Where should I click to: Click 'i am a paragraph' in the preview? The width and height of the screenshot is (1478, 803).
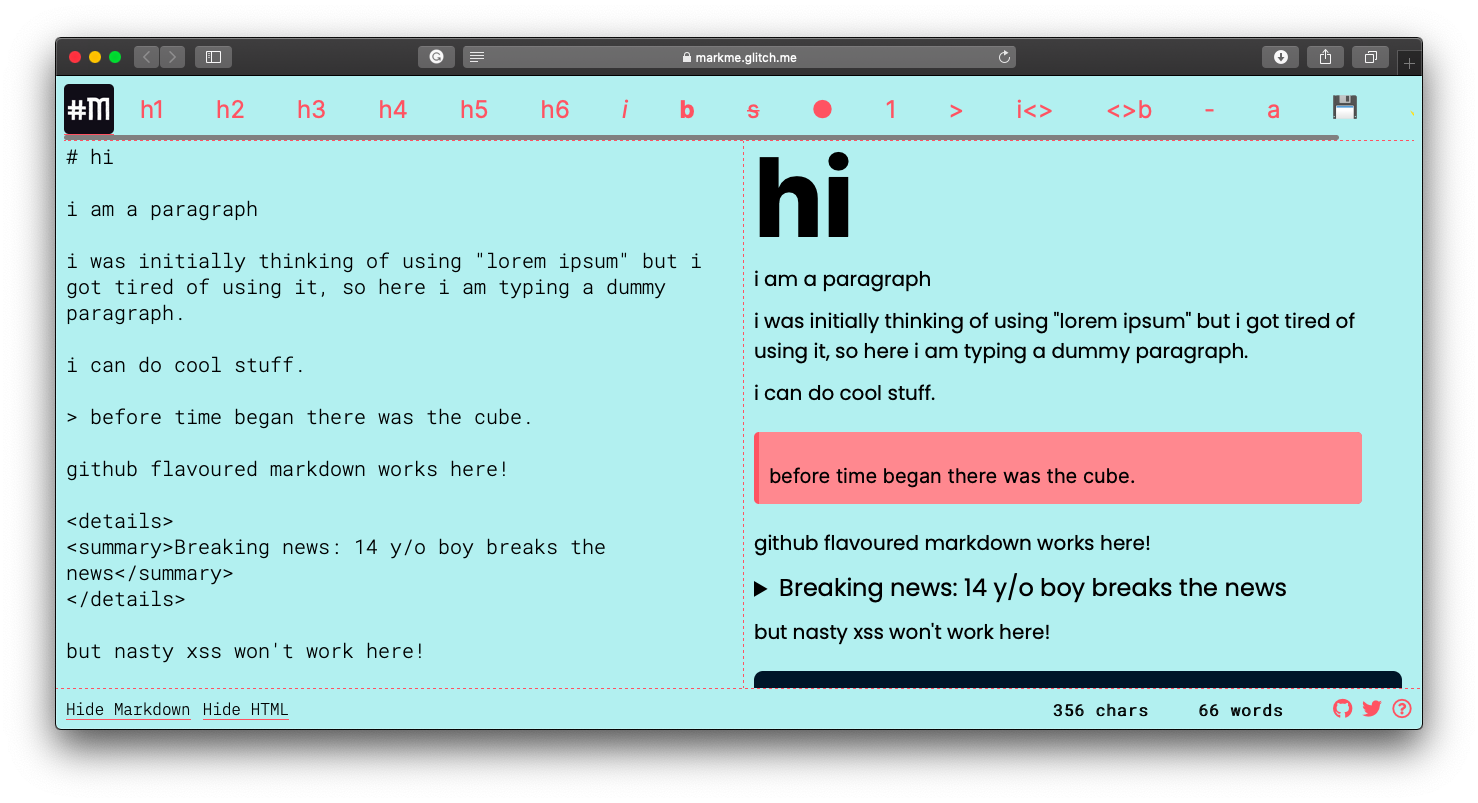(842, 279)
